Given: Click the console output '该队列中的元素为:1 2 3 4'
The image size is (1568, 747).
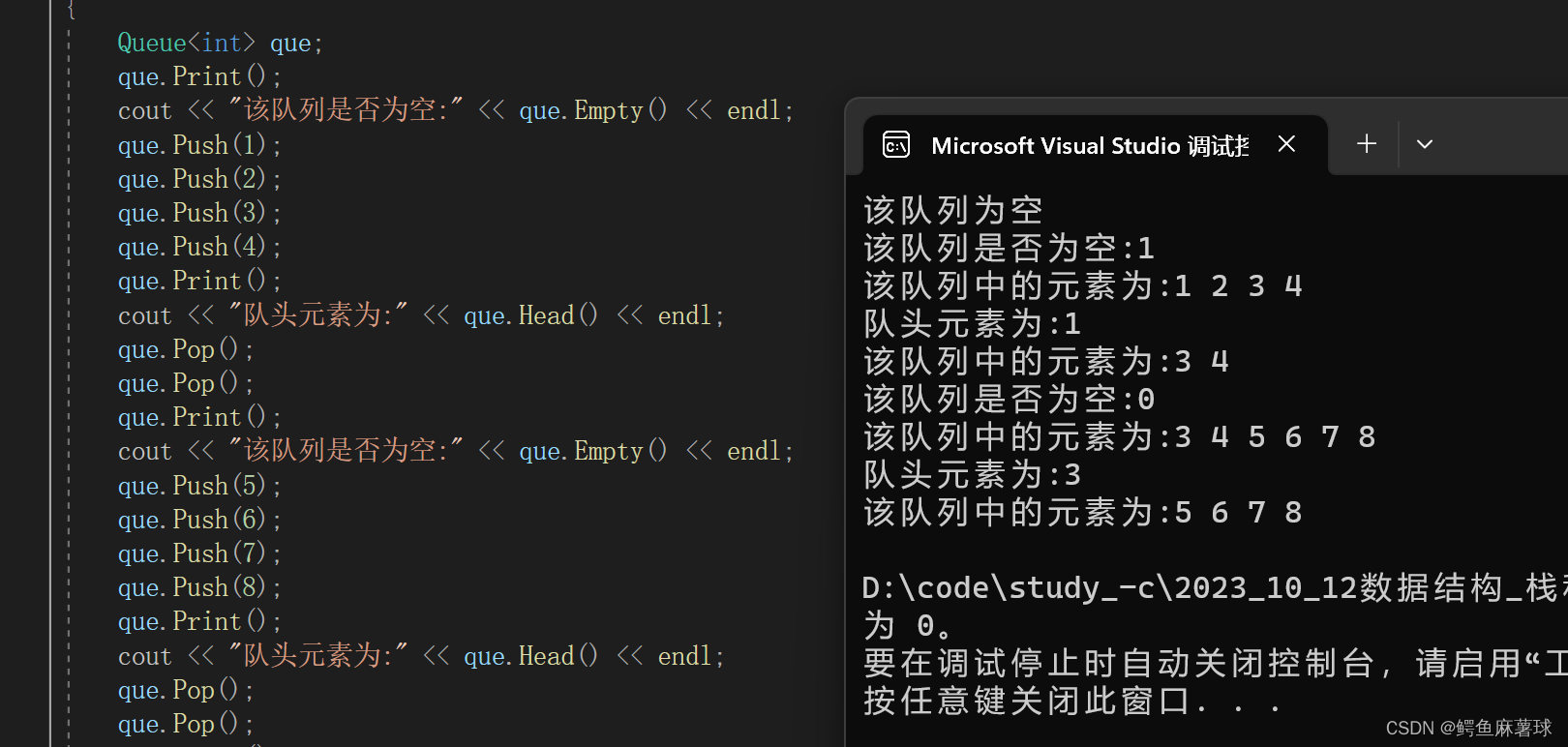Looking at the screenshot, I should click(1083, 285).
